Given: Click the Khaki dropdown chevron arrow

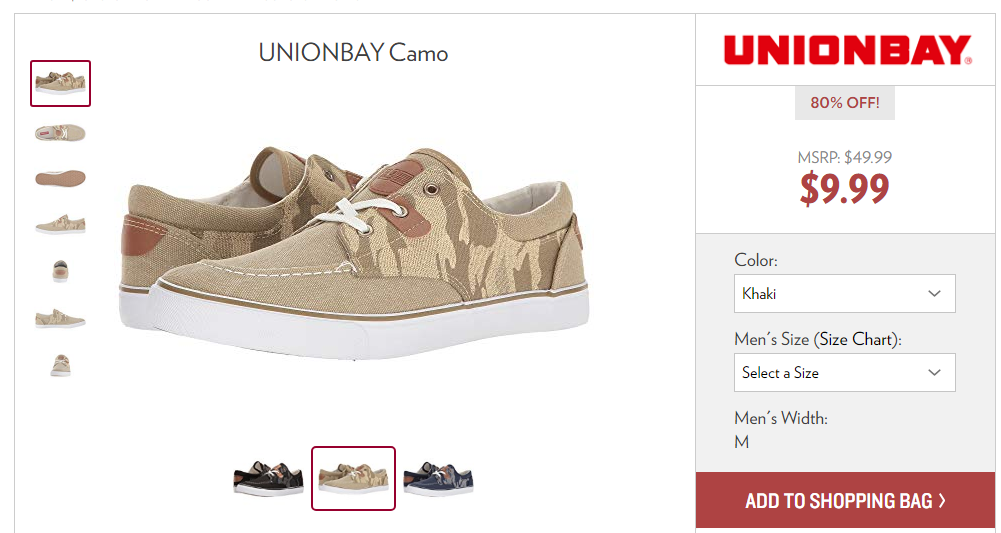Looking at the screenshot, I should [x=934, y=294].
